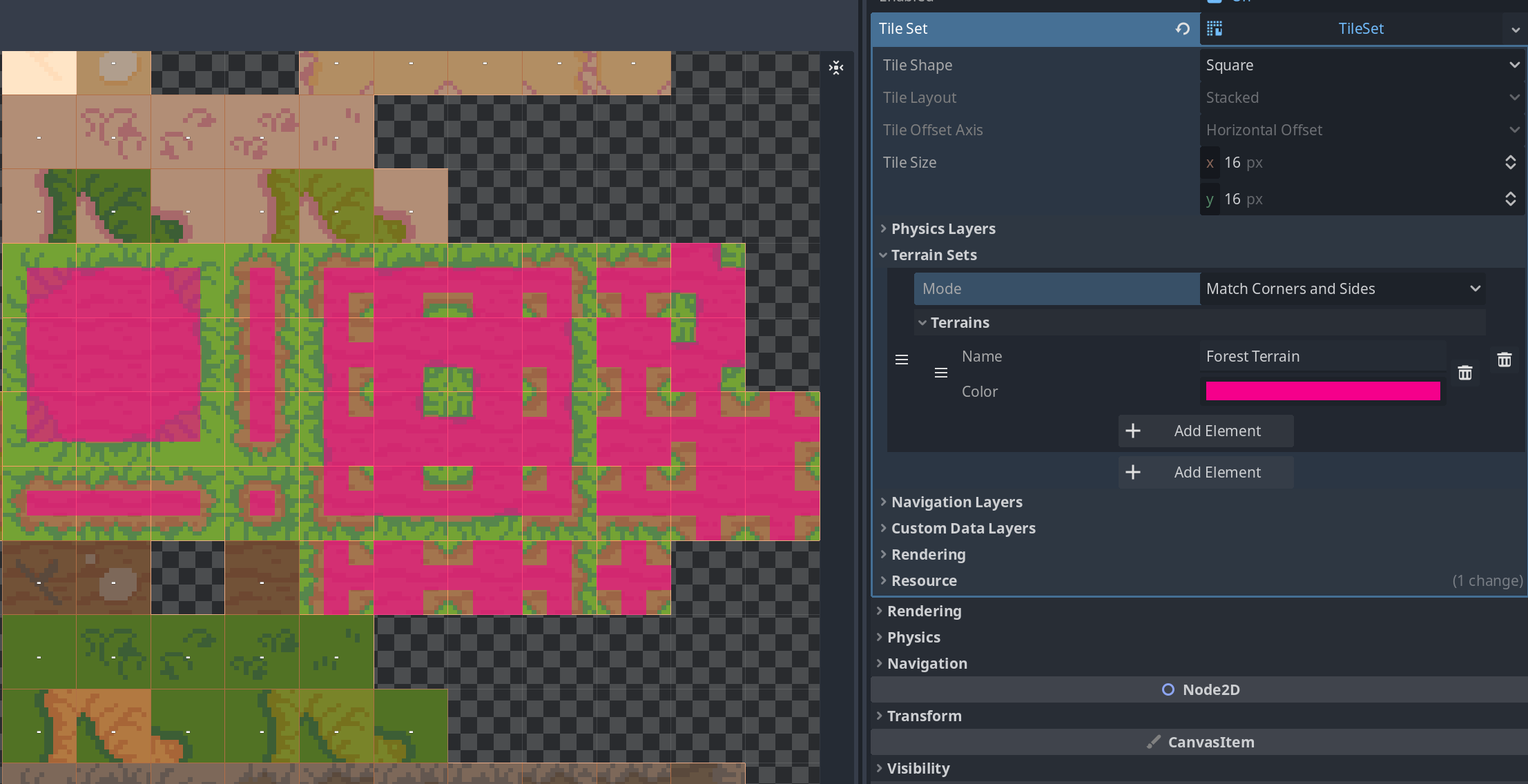Click the TileSet resource grid icon
The height and width of the screenshot is (784, 1528).
tap(1215, 29)
